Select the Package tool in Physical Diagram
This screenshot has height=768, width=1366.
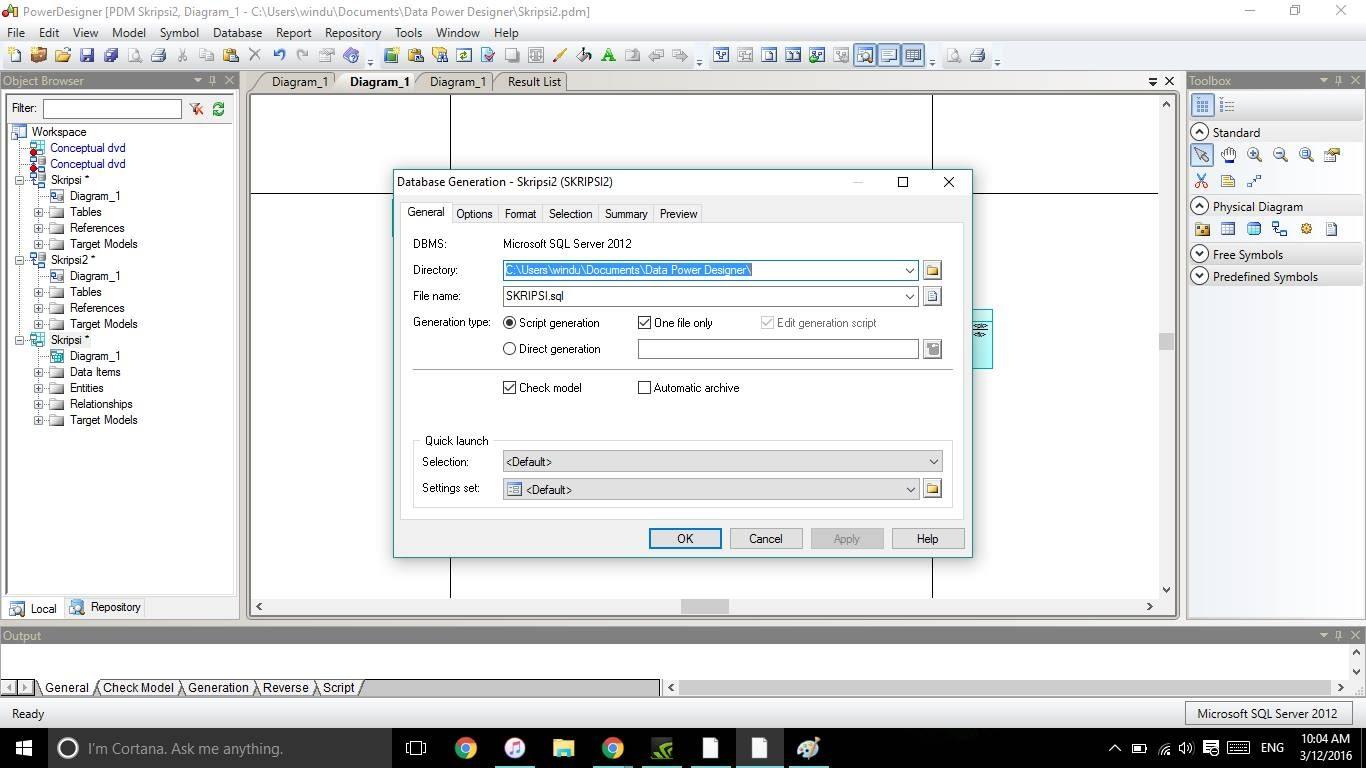coord(1202,229)
